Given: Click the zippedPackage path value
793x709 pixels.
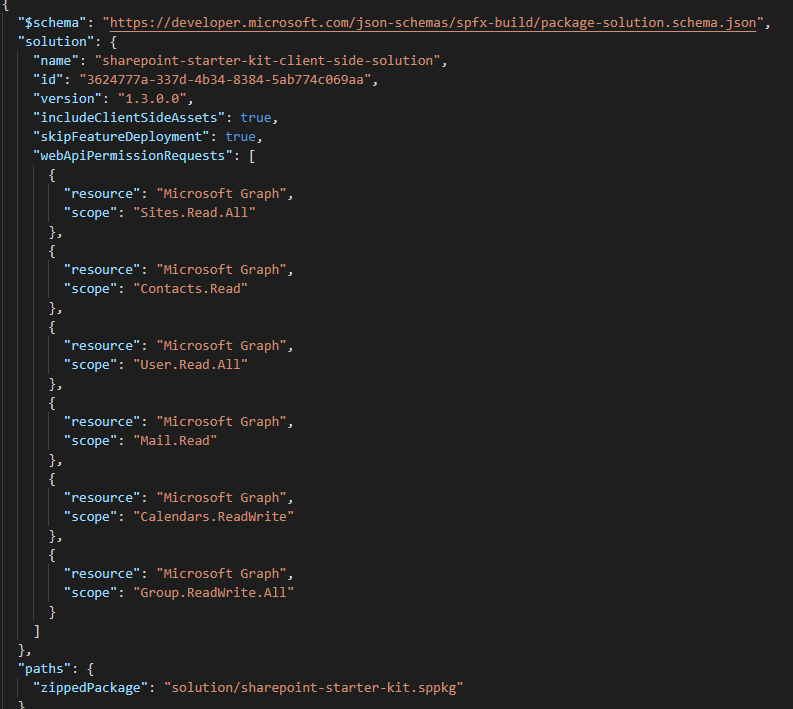Looking at the screenshot, I should pyautogui.click(x=314, y=688).
